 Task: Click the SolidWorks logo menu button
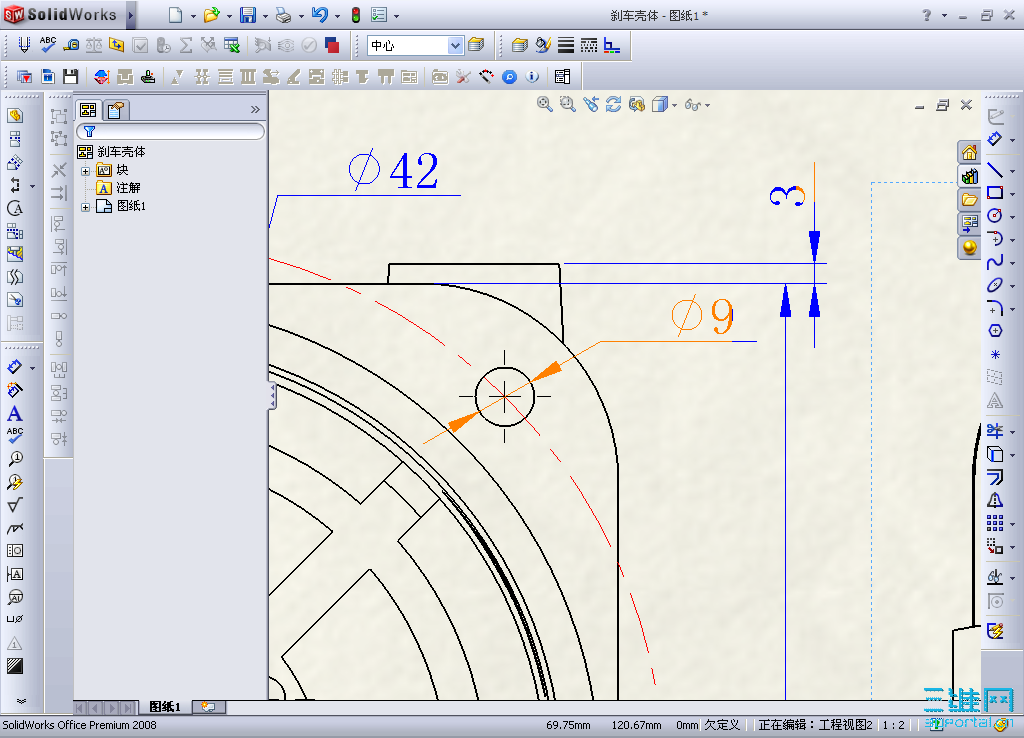pyautogui.click(x=64, y=15)
